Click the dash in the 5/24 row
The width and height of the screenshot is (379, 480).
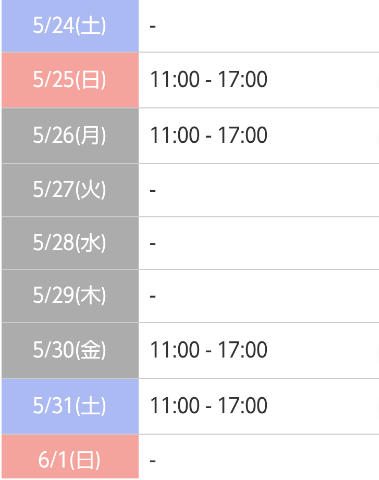tap(153, 26)
